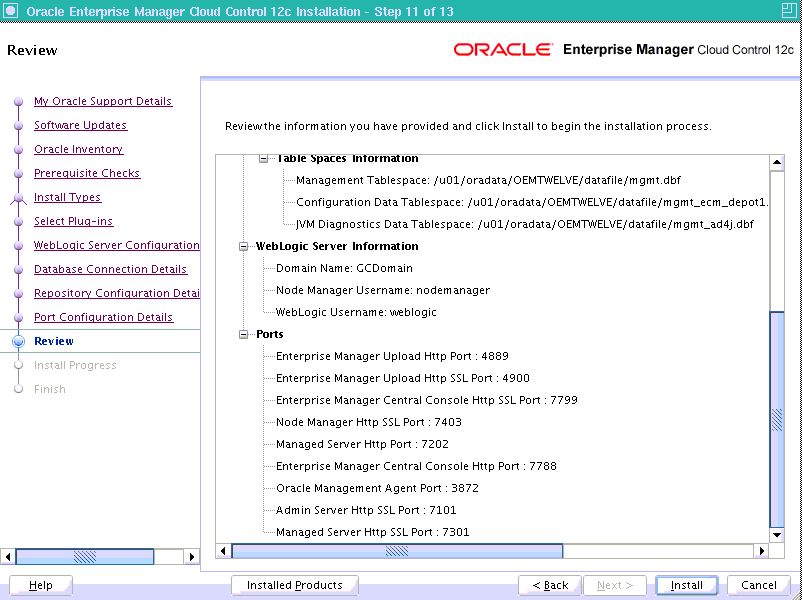Click the step list horizontal scrollbar right arrow

192,556
